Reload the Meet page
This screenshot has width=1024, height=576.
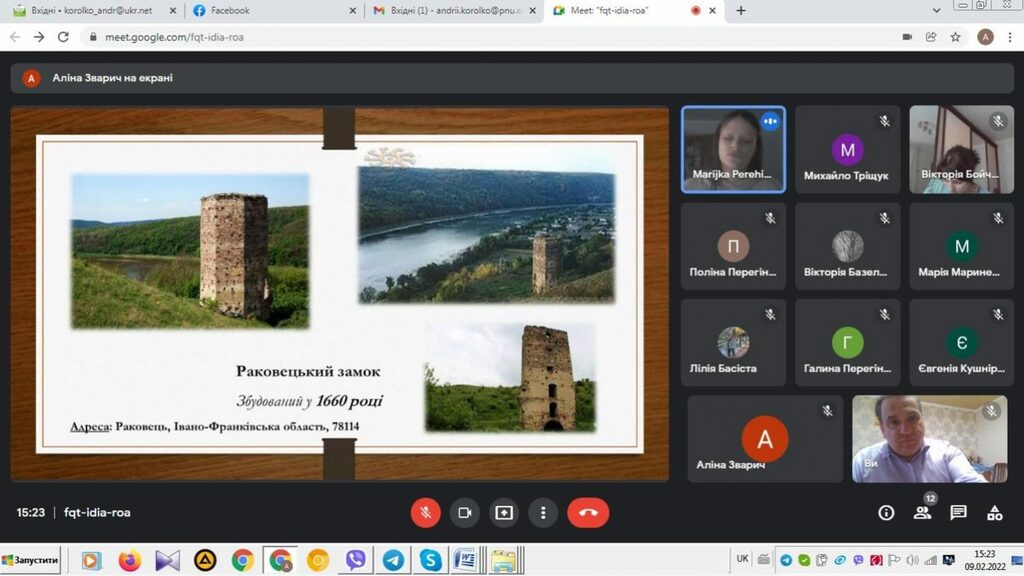pyautogui.click(x=63, y=37)
